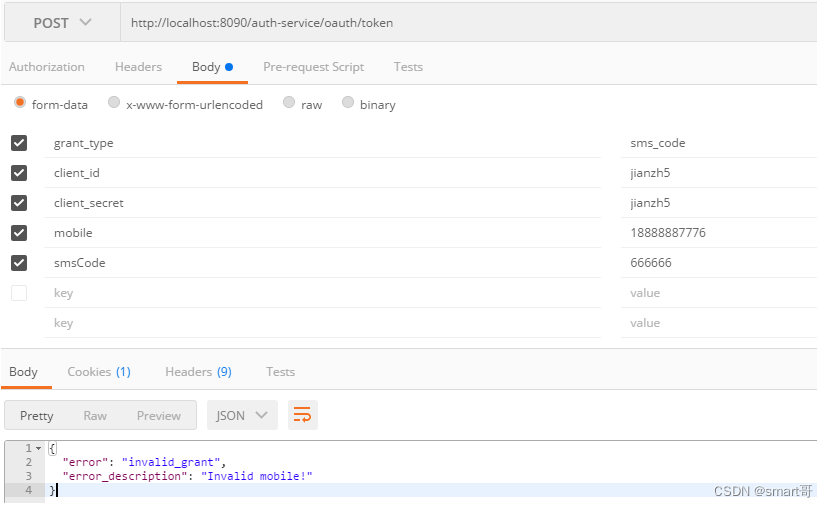
Task: Edit the grant_type key field
Action: (x=322, y=143)
